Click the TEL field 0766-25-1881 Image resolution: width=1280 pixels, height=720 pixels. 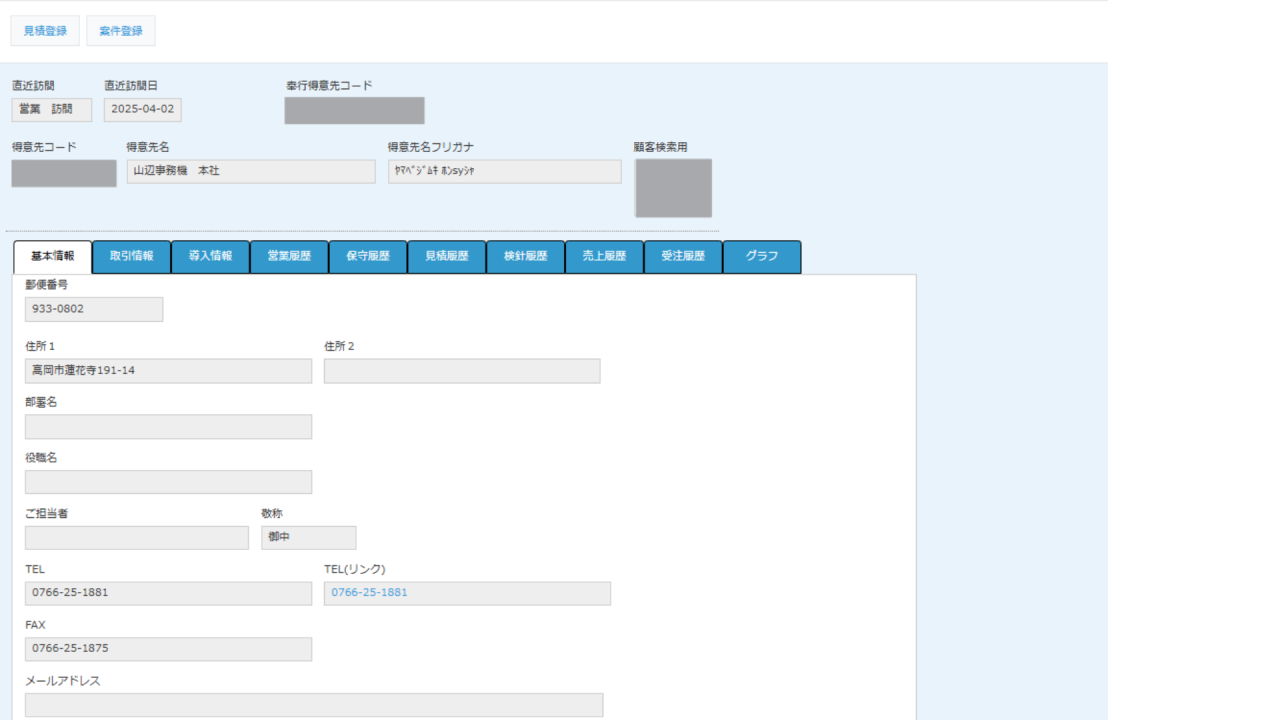[x=169, y=593]
